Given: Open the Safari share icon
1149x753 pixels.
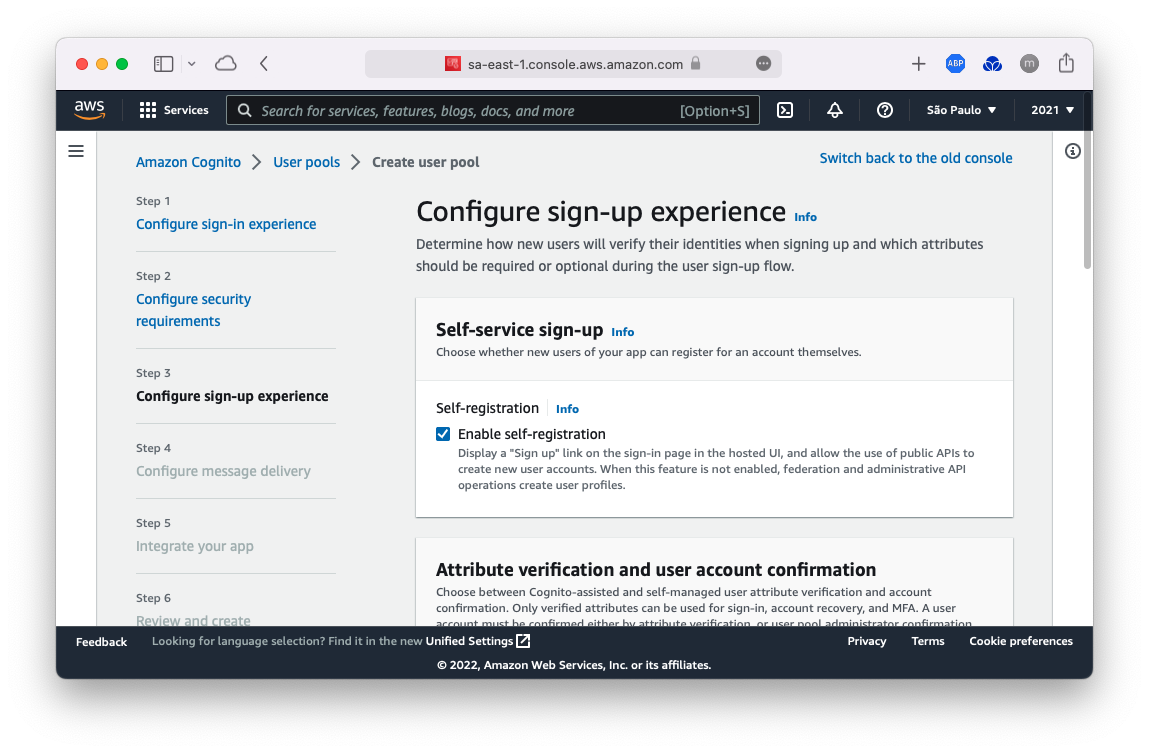Looking at the screenshot, I should 1066,63.
